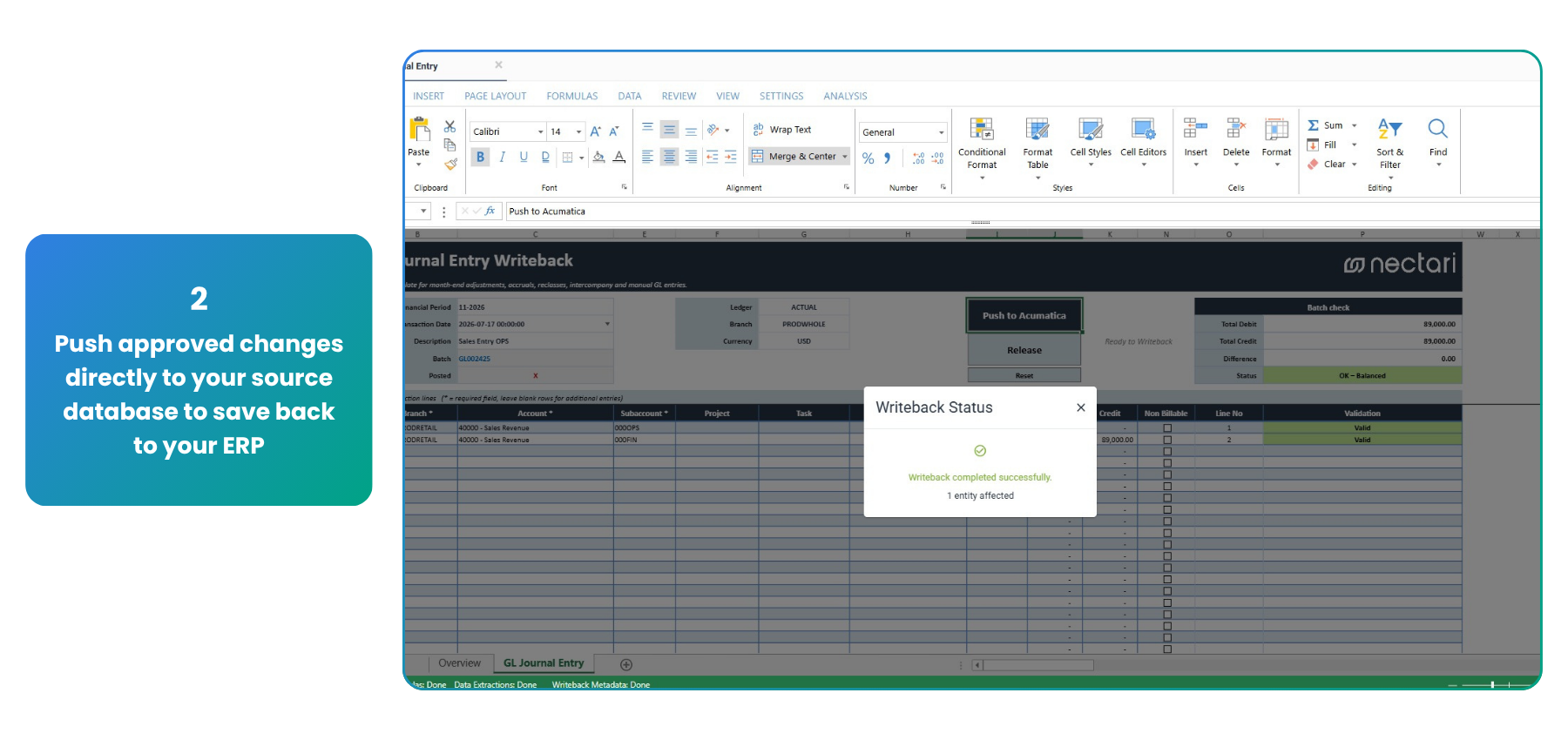This screenshot has width=1568, height=740.
Task: Switch to the Overview sheet tab
Action: (x=459, y=663)
